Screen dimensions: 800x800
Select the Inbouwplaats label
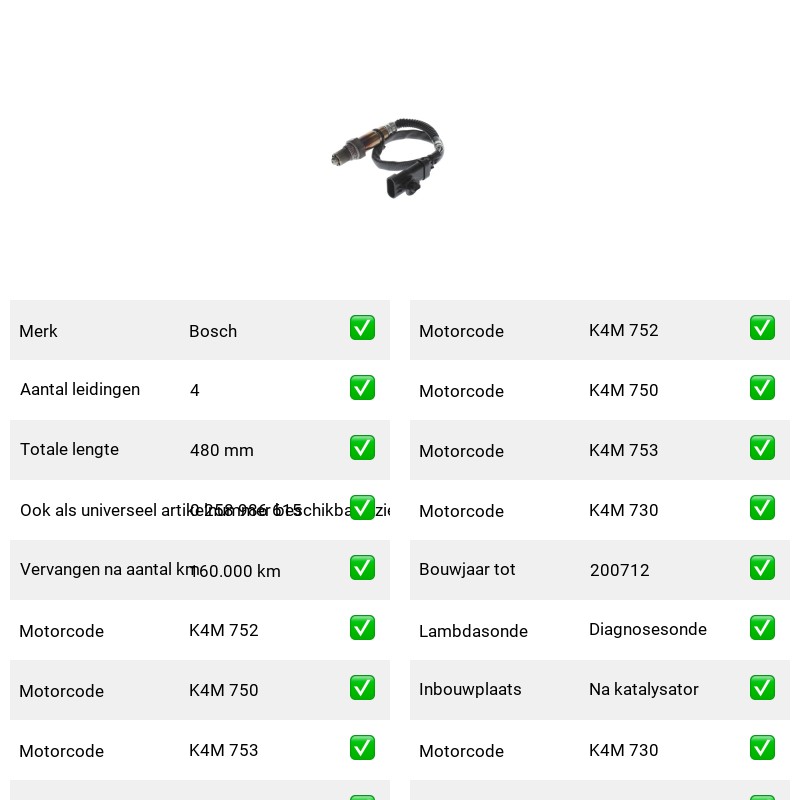470,689
